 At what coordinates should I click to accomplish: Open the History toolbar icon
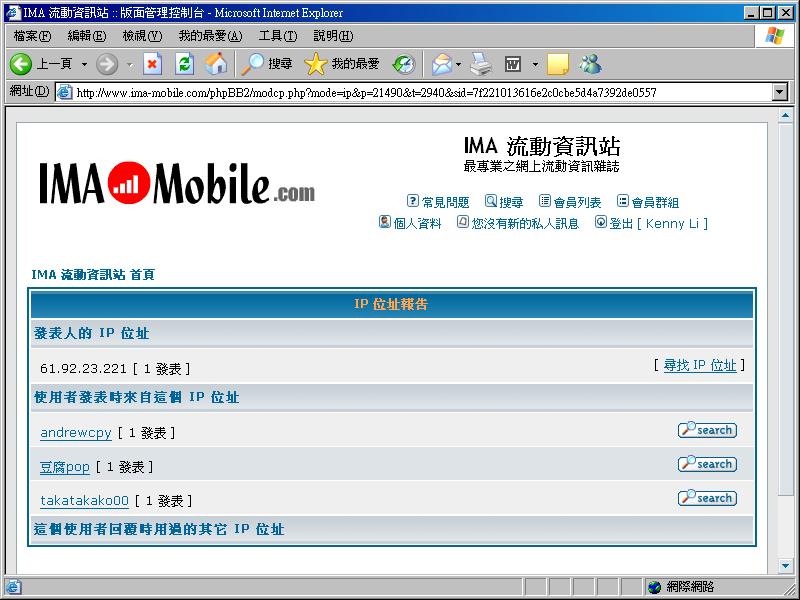click(403, 64)
